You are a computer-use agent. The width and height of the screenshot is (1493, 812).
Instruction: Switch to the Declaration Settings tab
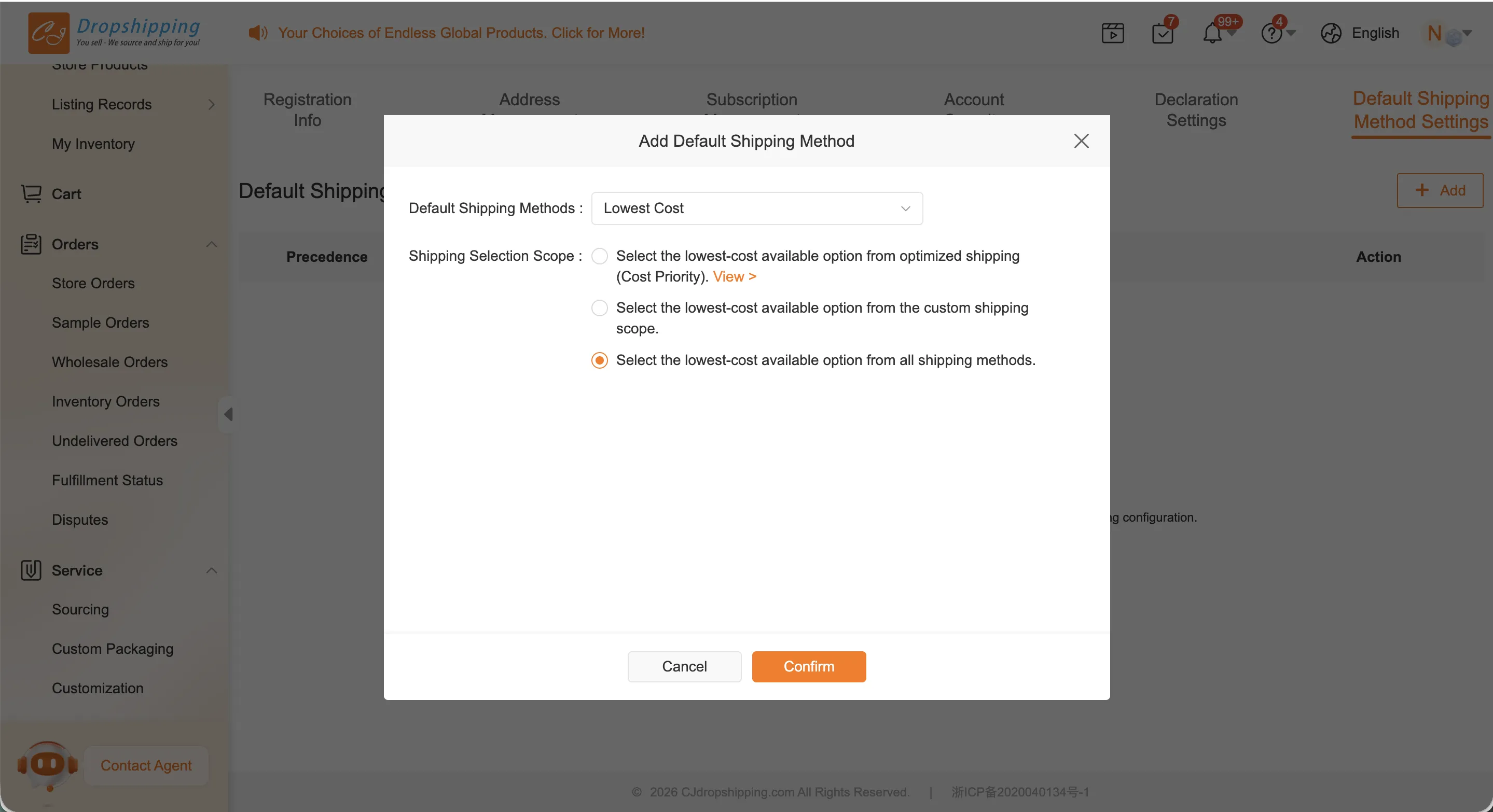click(1196, 109)
